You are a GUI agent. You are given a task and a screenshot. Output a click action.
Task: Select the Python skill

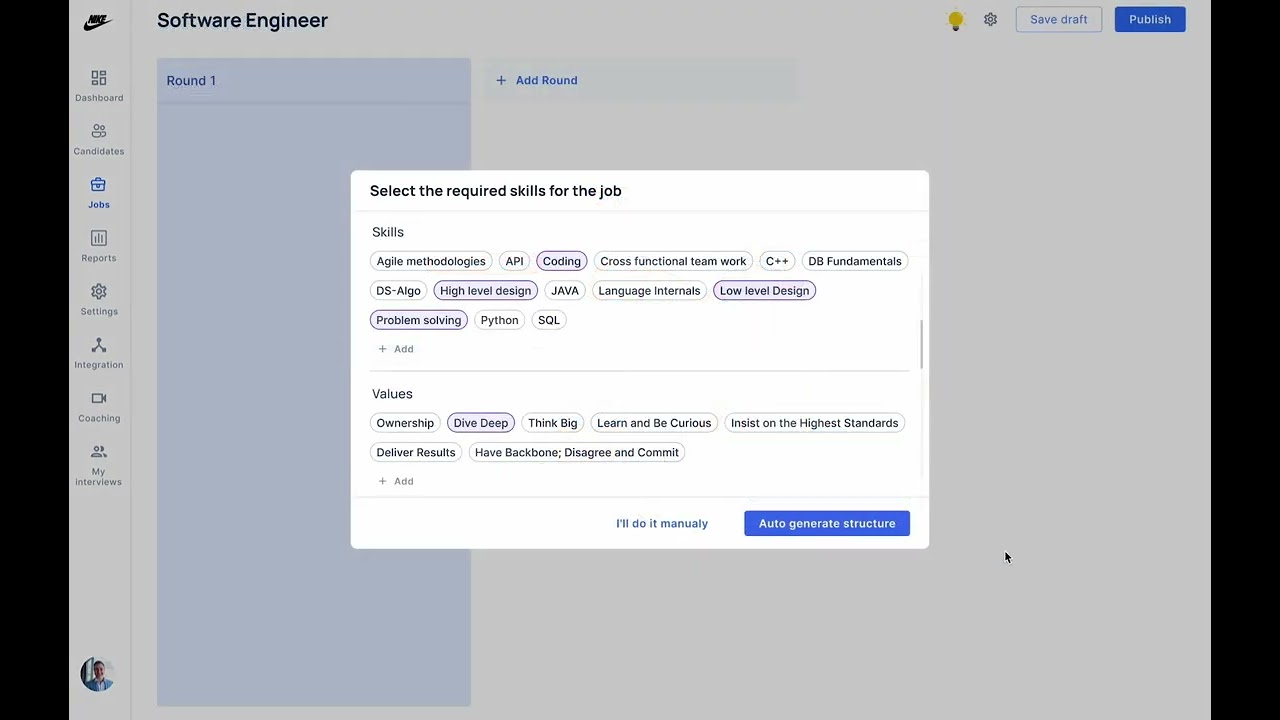pos(499,320)
